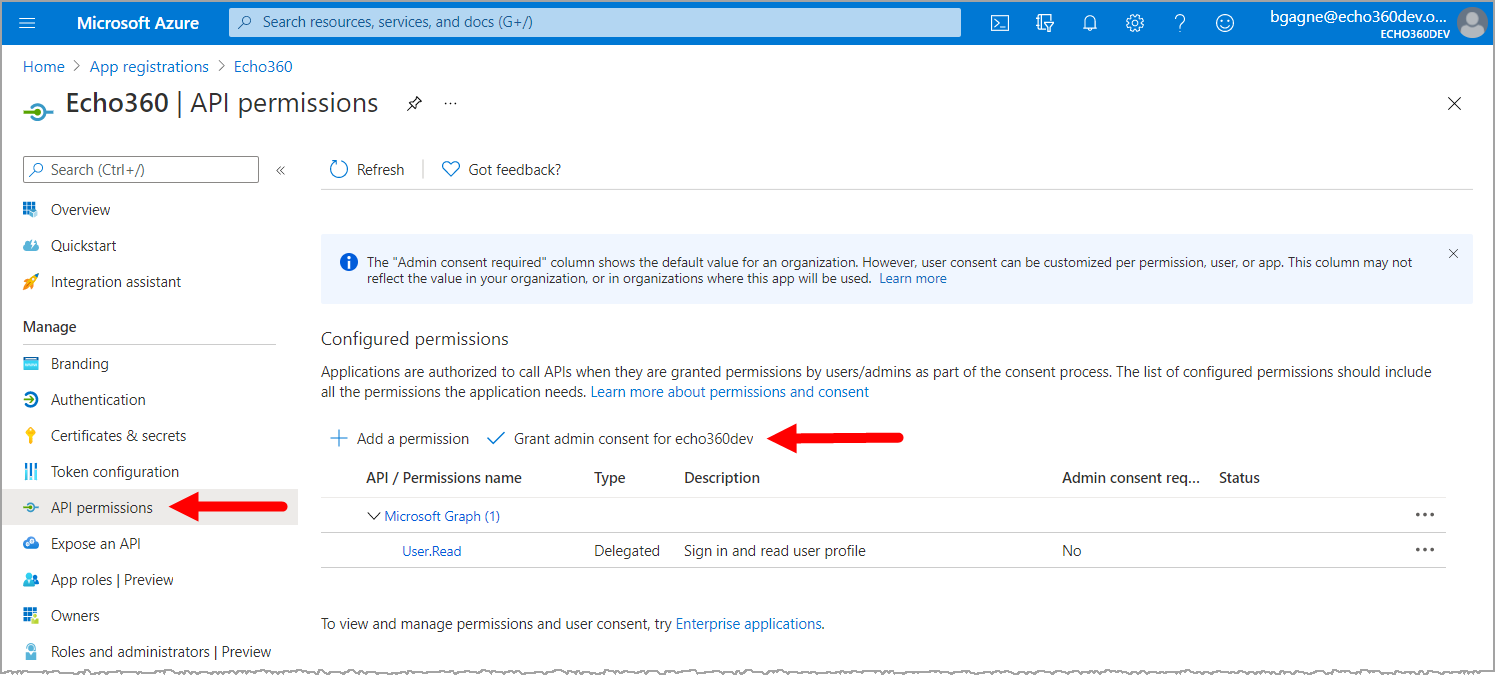Click the Got feedback heart icon
Image resolution: width=1495 pixels, height=677 pixels.
point(451,170)
